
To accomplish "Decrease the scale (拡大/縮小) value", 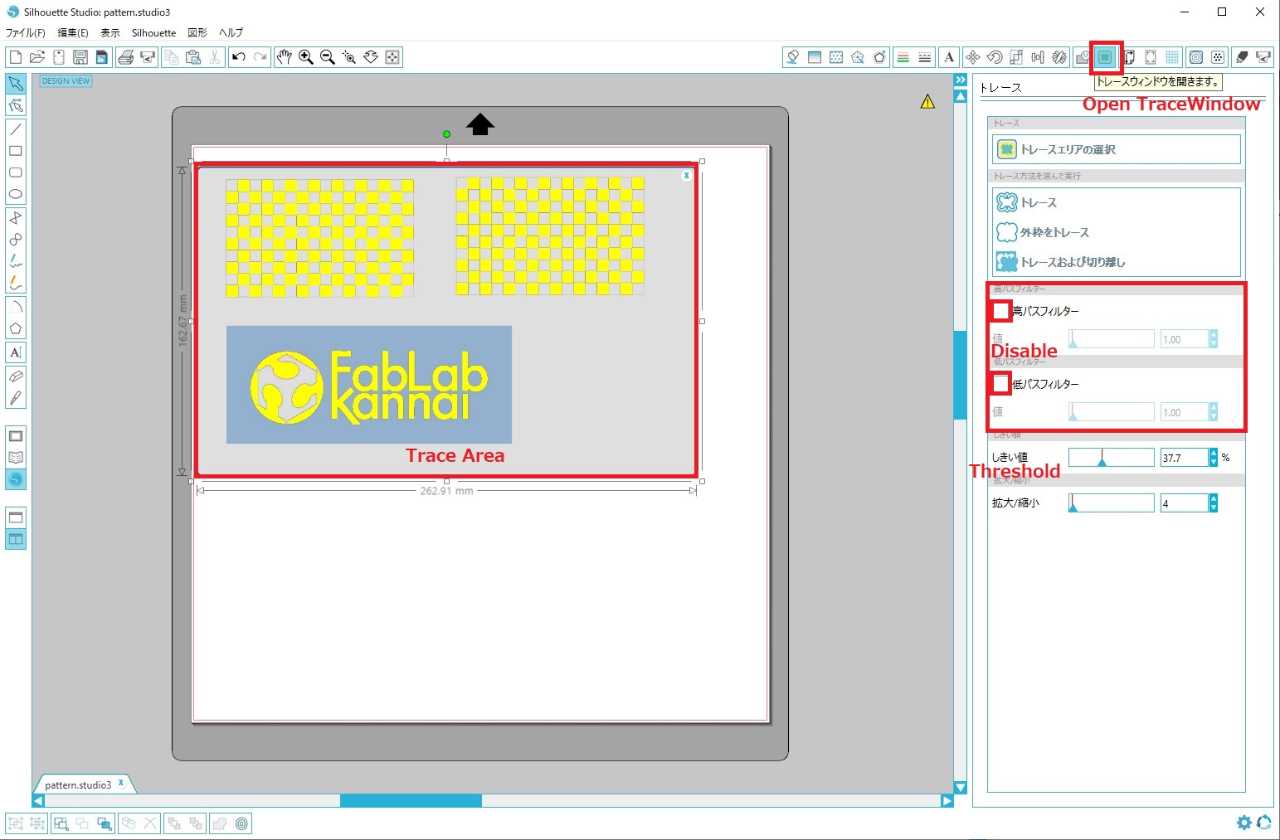I will (1213, 507).
